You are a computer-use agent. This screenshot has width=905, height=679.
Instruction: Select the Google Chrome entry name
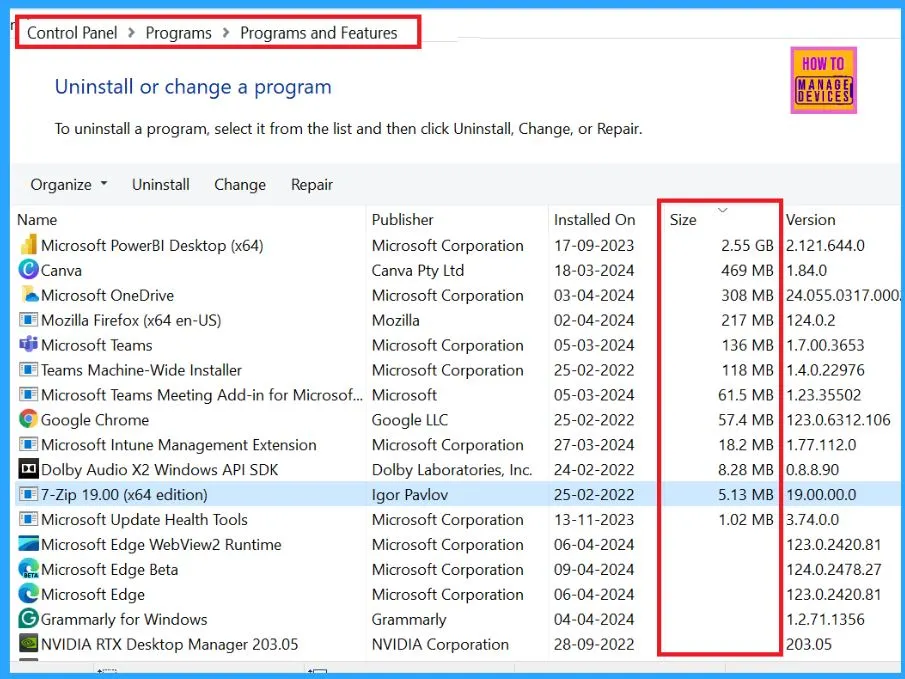(95, 420)
